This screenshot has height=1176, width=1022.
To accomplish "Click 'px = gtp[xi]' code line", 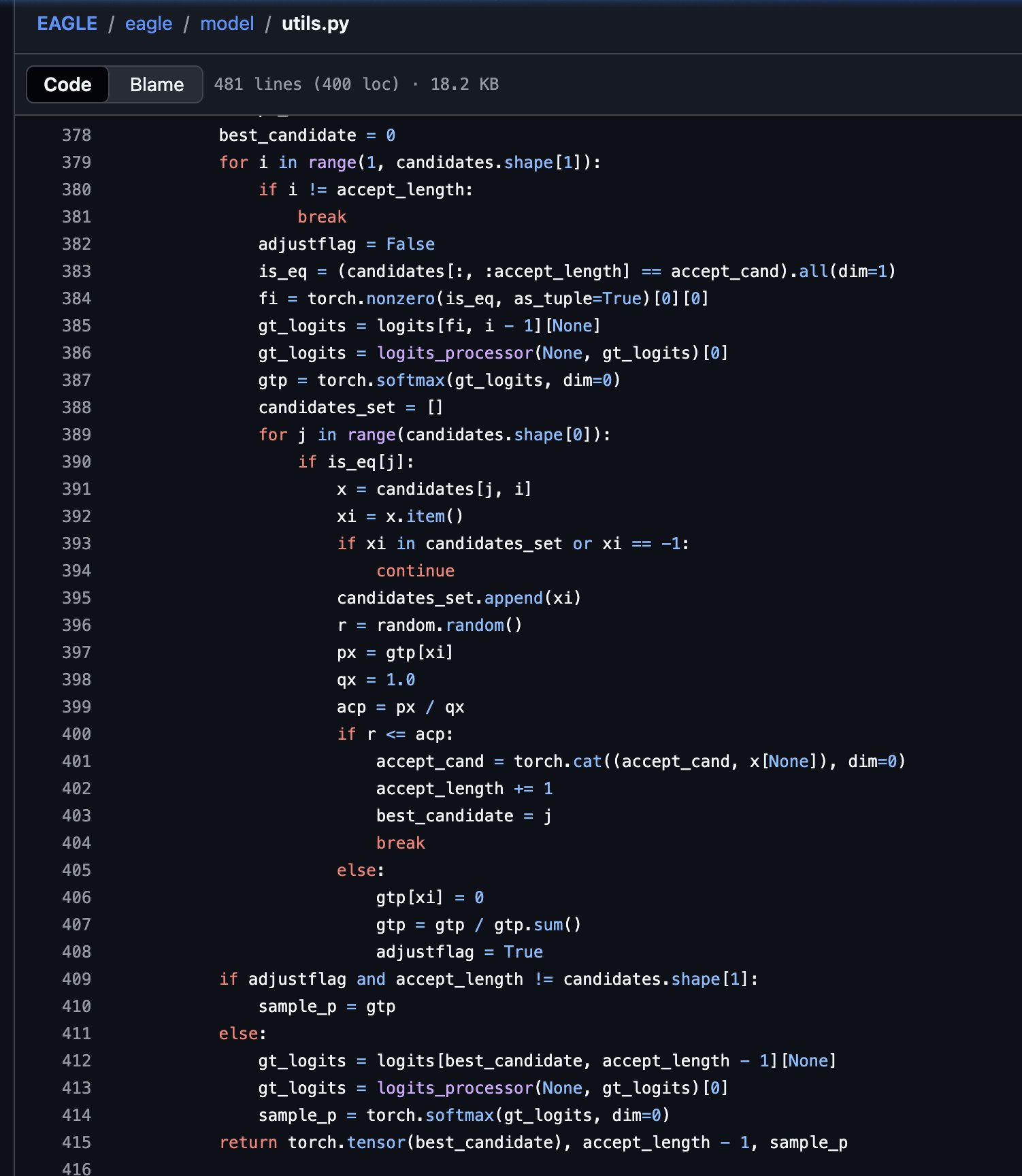I will click(395, 653).
